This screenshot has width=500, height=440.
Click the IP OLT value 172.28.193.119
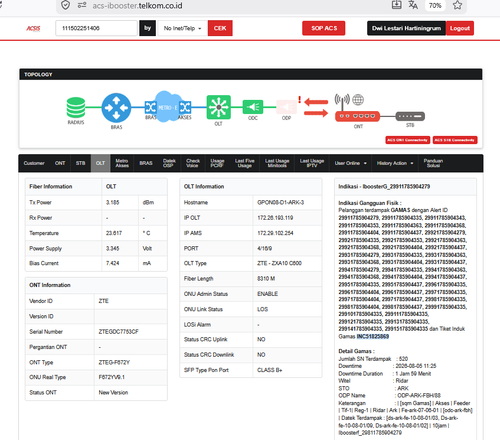tap(275, 218)
